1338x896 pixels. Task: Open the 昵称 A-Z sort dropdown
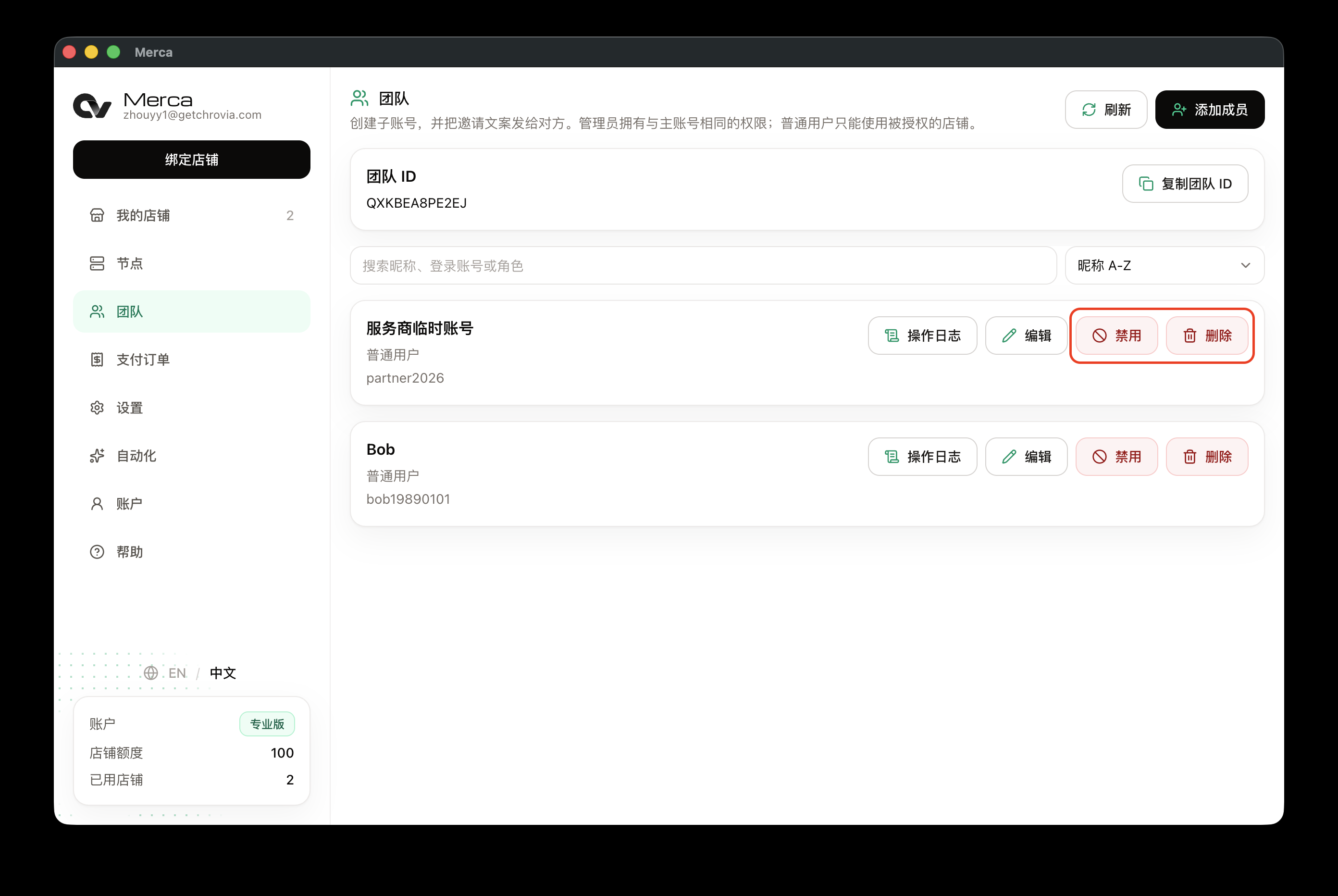pyautogui.click(x=1165, y=265)
